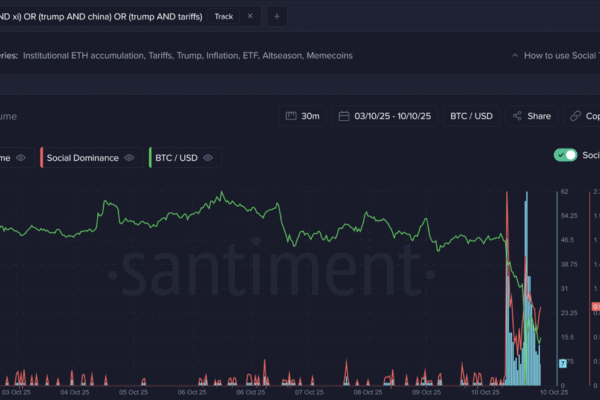Click the copy link icon
This screenshot has width=600, height=400.
click(x=577, y=116)
